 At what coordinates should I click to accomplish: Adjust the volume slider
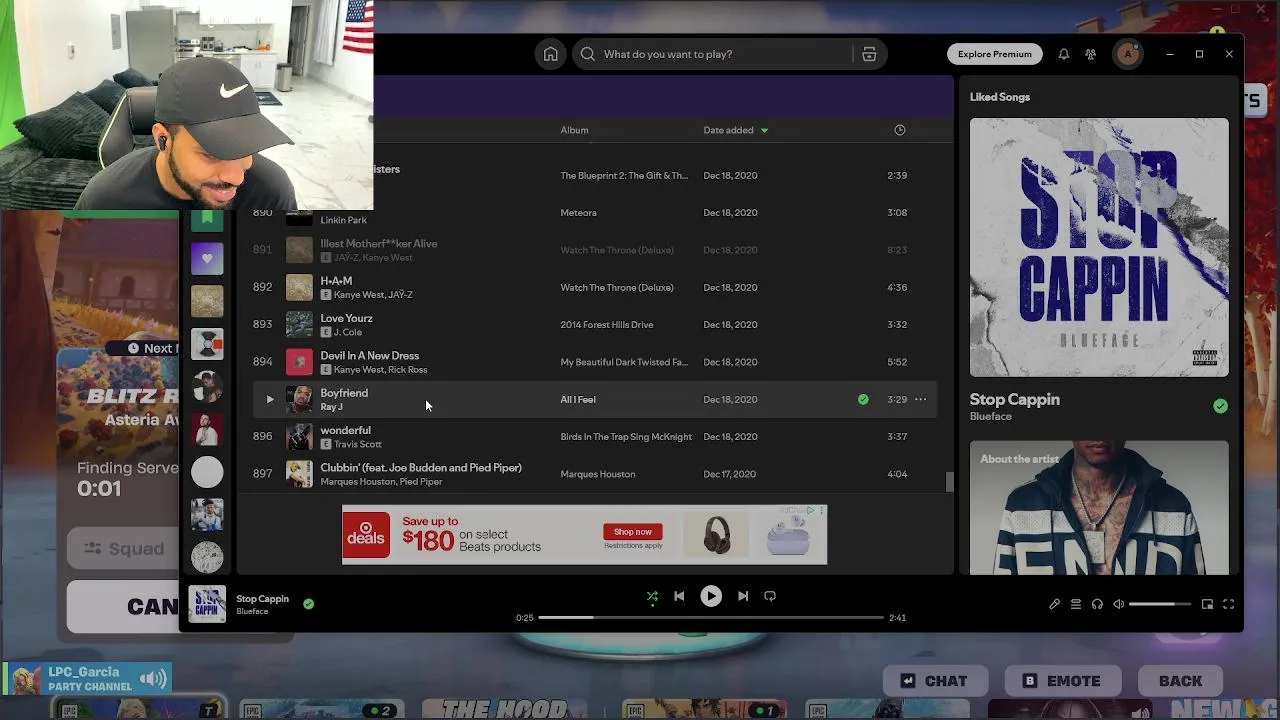pyautogui.click(x=1160, y=604)
